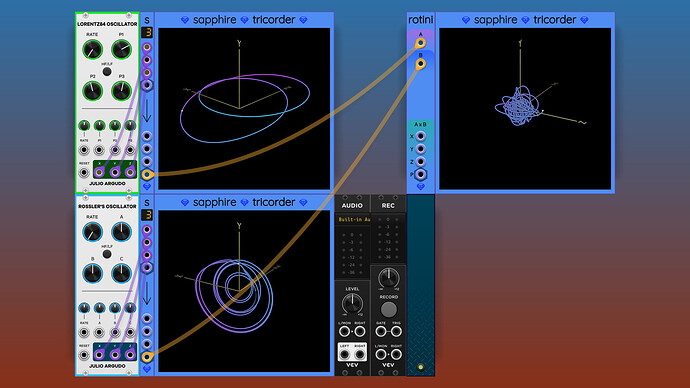Click the Lorentz84 RATE CV input jack
Viewport: 690px width, 388px height.
pyautogui.click(x=84, y=150)
